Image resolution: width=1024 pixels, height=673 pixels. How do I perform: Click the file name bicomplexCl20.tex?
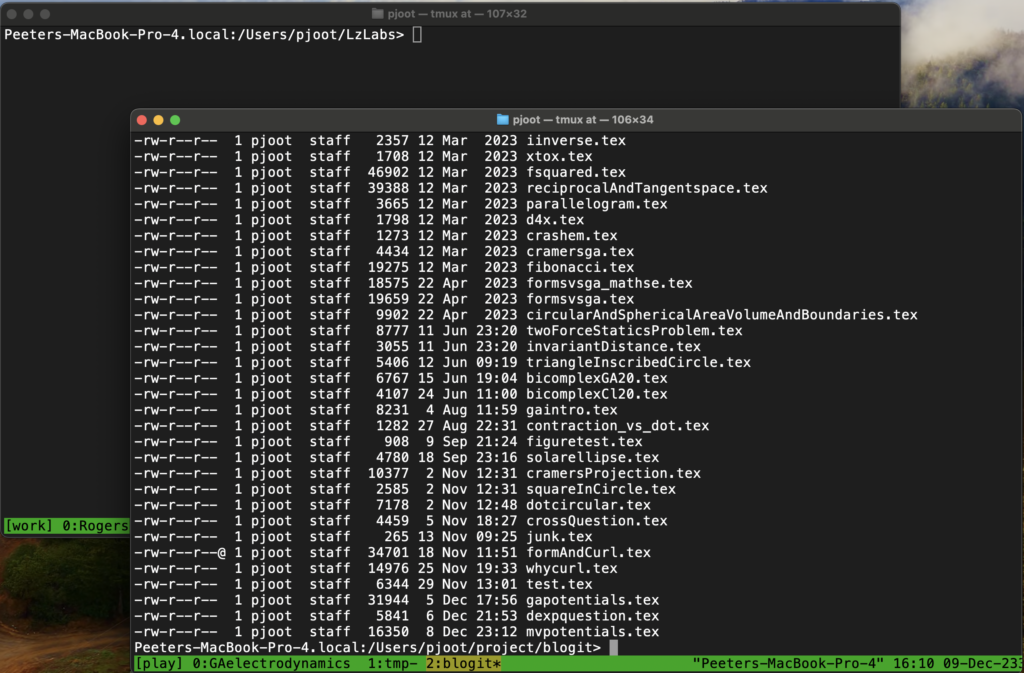[597, 394]
